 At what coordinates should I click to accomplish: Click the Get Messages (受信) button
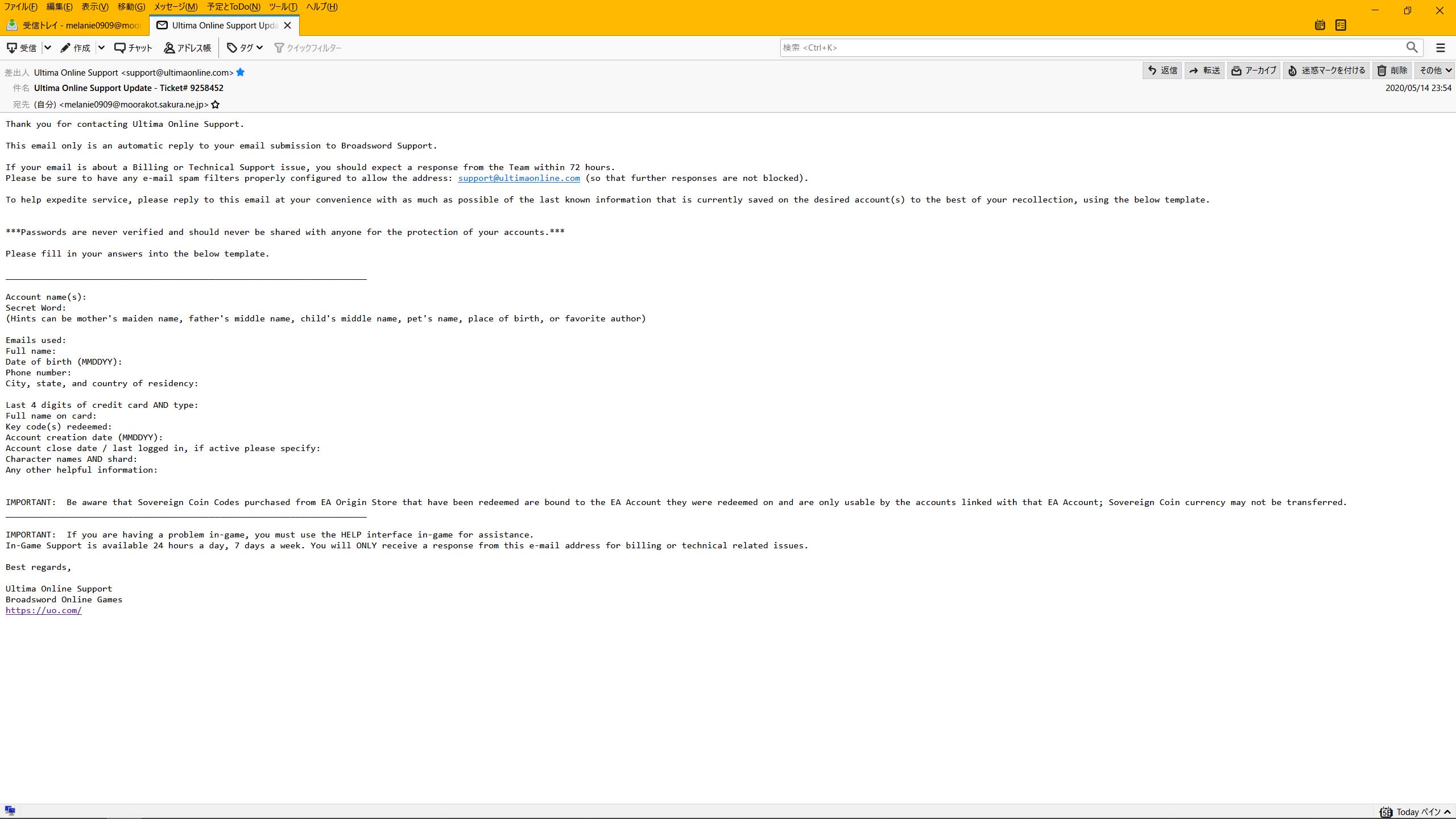click(22, 48)
